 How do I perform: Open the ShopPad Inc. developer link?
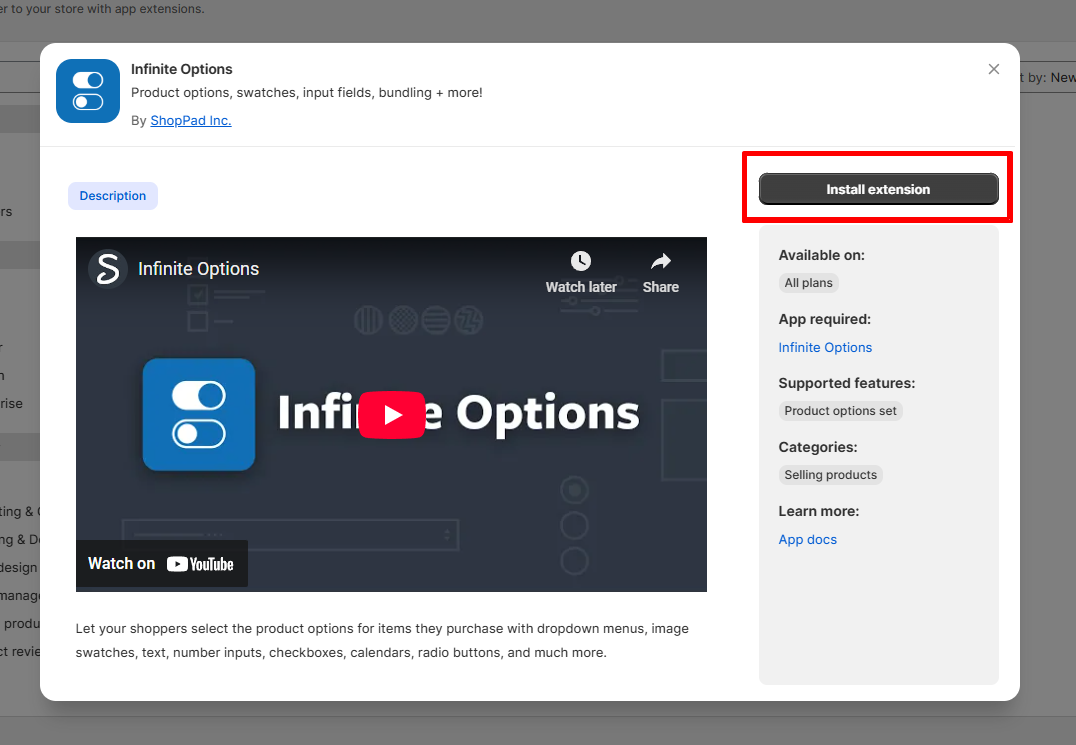pos(190,120)
